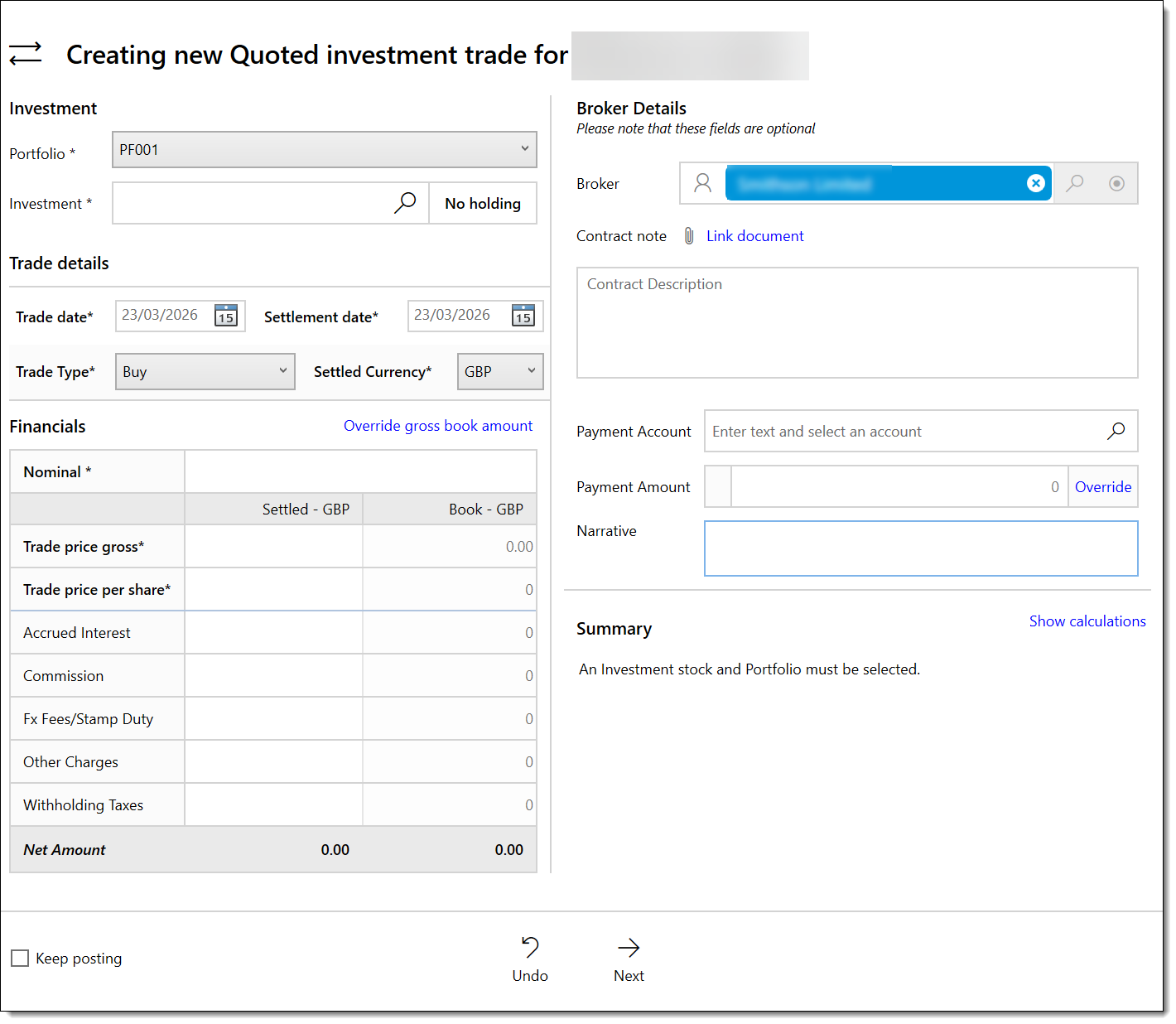
Task: Click the Payment Account search icon
Action: (x=1116, y=431)
